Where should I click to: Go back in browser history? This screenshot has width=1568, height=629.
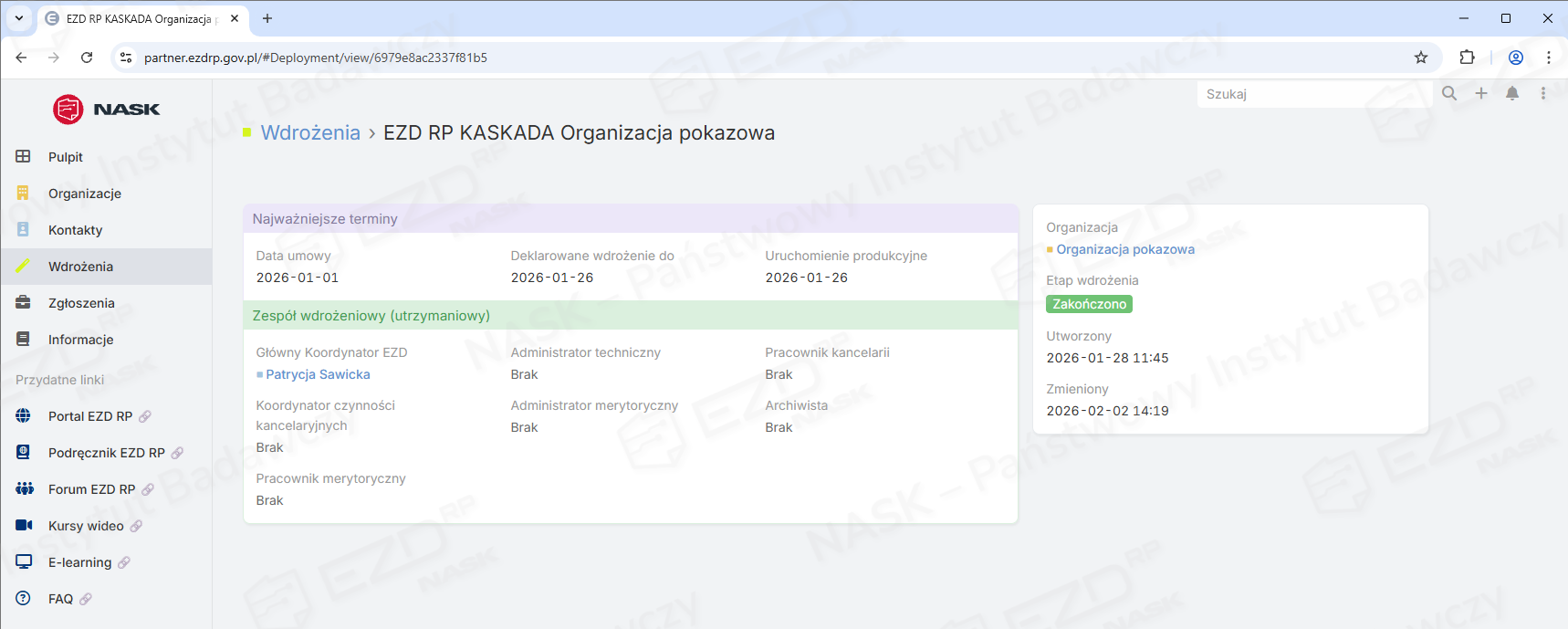[x=21, y=58]
